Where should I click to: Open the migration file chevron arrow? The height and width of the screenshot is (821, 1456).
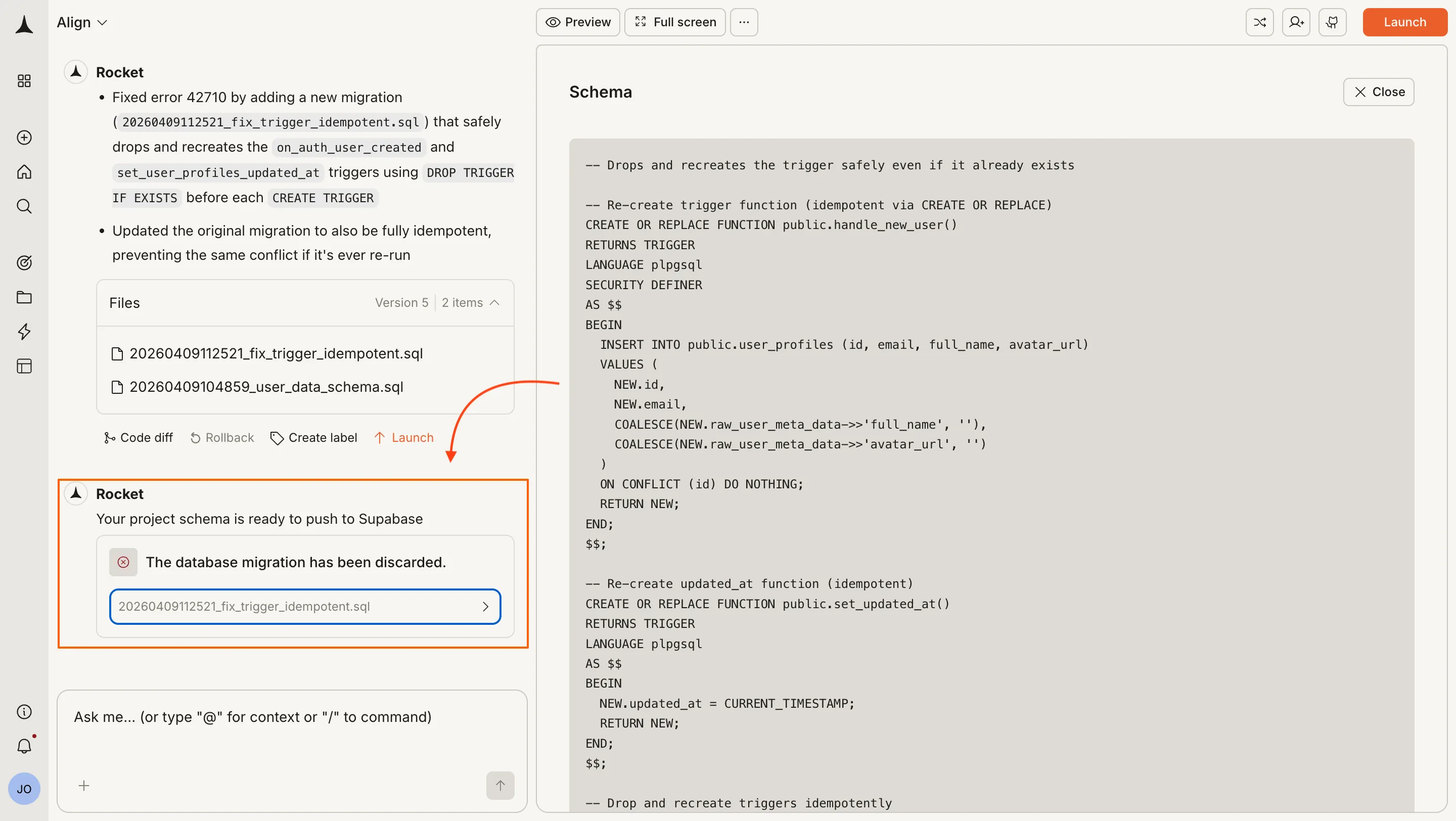485,606
